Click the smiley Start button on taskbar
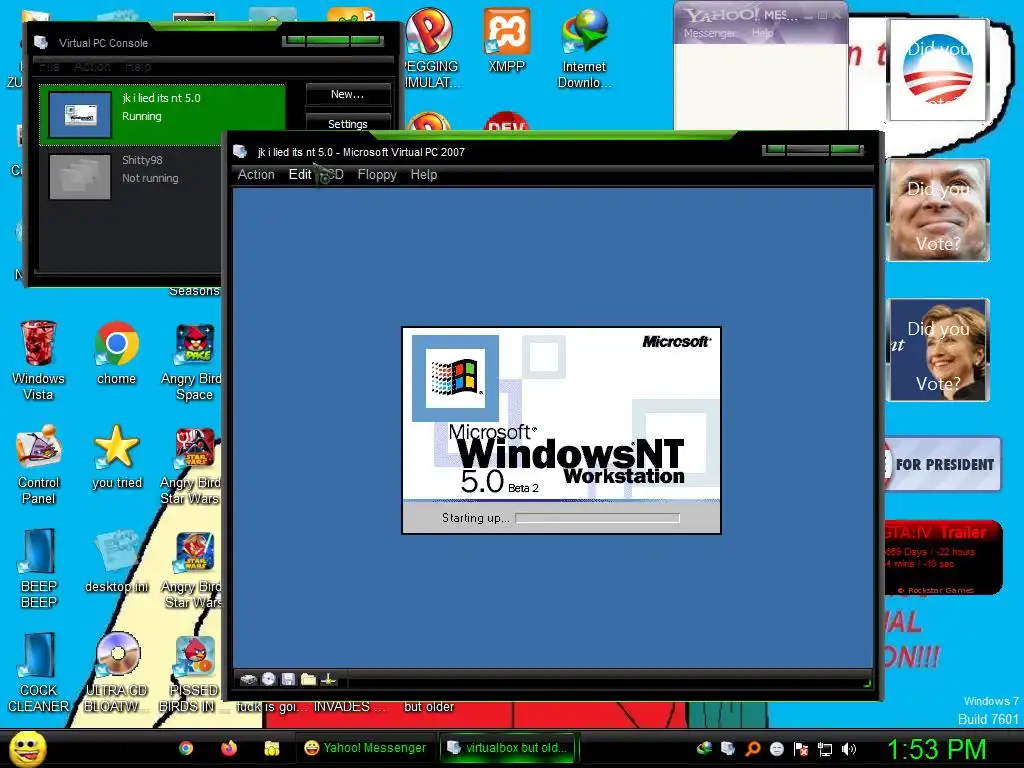1024x768 pixels. [x=28, y=748]
